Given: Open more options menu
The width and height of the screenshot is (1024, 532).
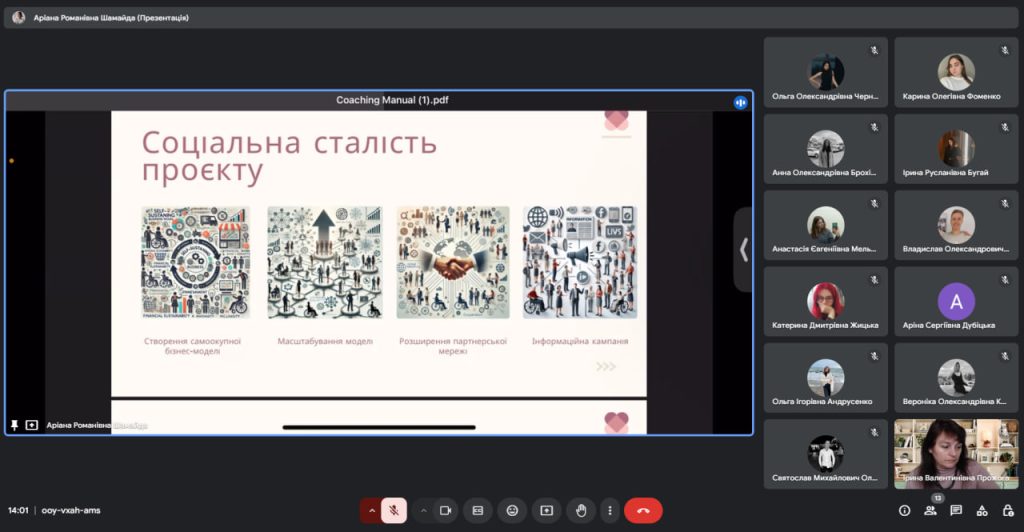Looking at the screenshot, I should tap(609, 510).
